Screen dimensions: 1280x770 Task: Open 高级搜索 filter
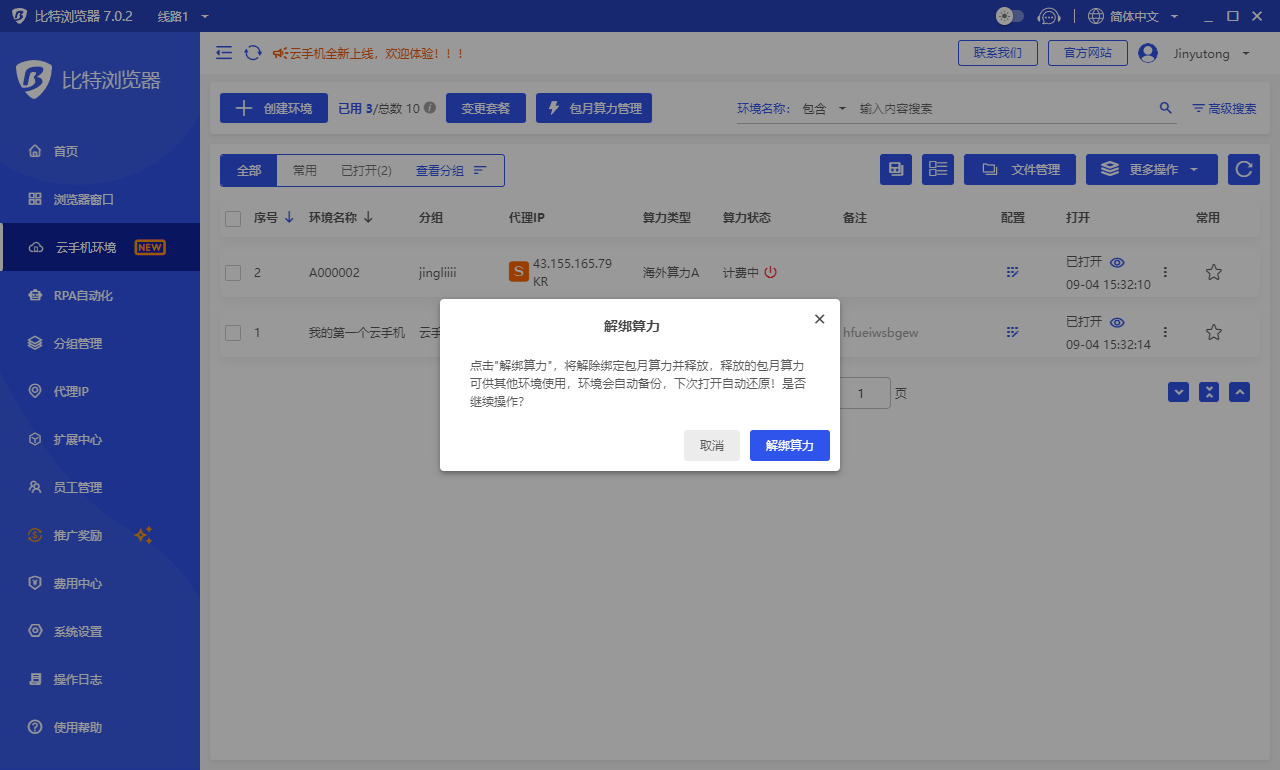1224,108
